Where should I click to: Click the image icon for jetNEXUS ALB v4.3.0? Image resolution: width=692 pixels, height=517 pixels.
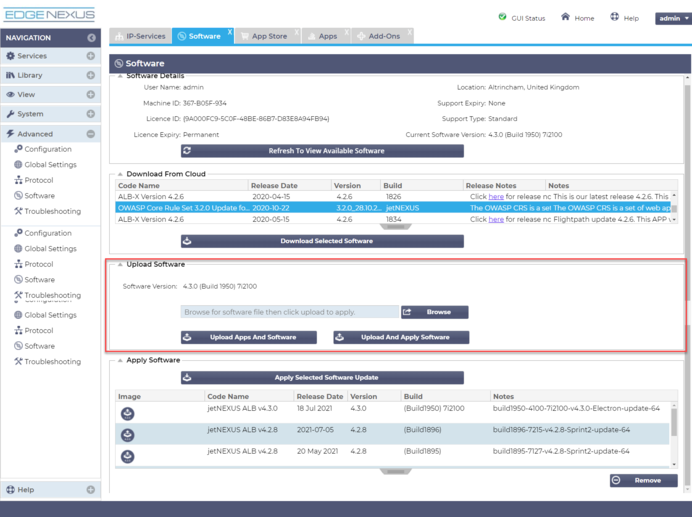click(x=128, y=414)
